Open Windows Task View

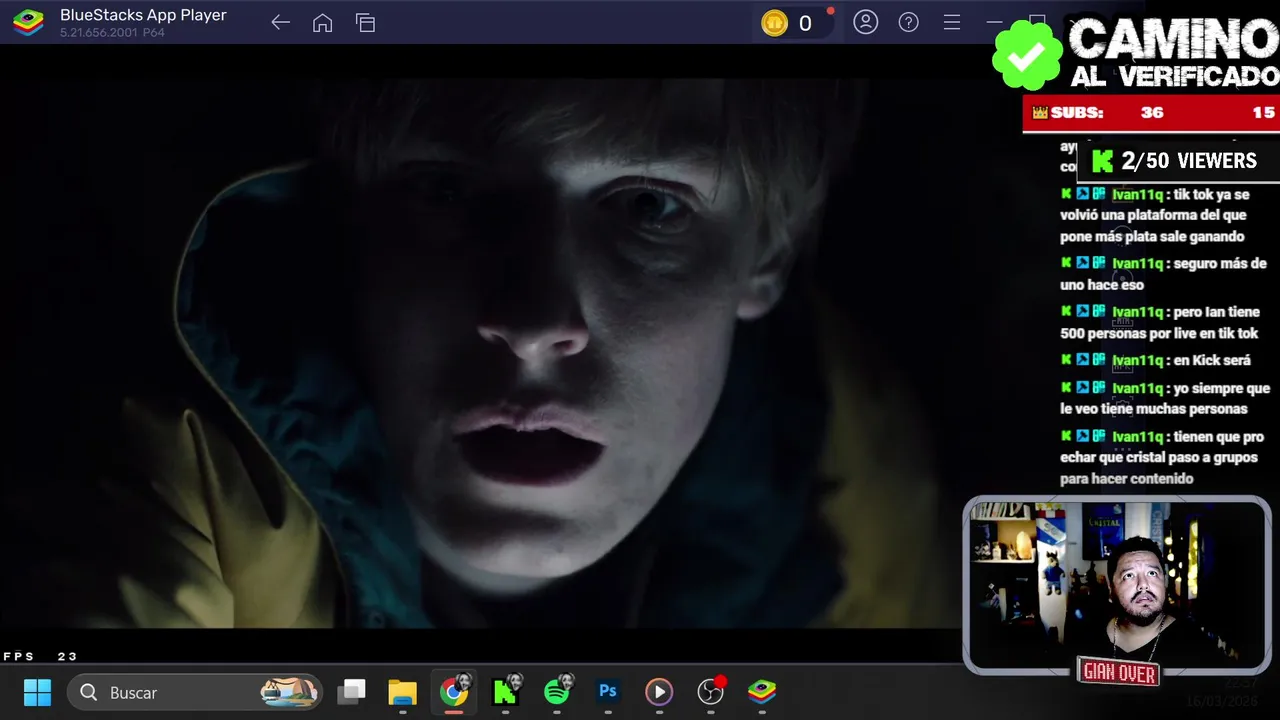coord(351,692)
